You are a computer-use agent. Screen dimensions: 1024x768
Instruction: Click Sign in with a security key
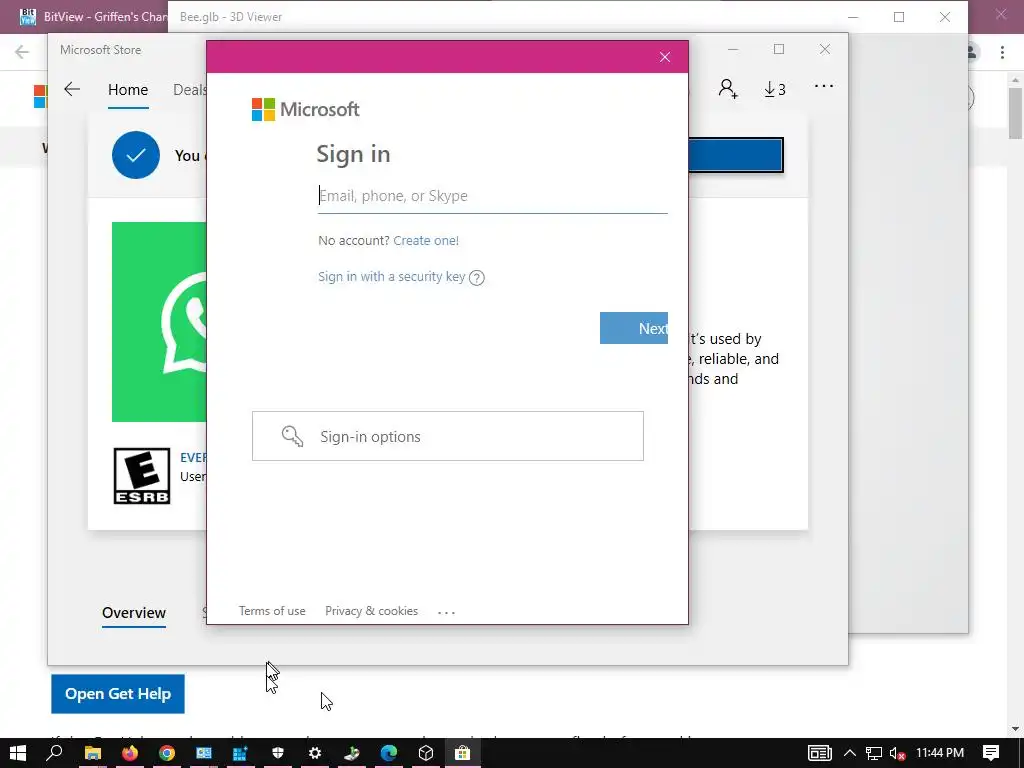point(391,276)
